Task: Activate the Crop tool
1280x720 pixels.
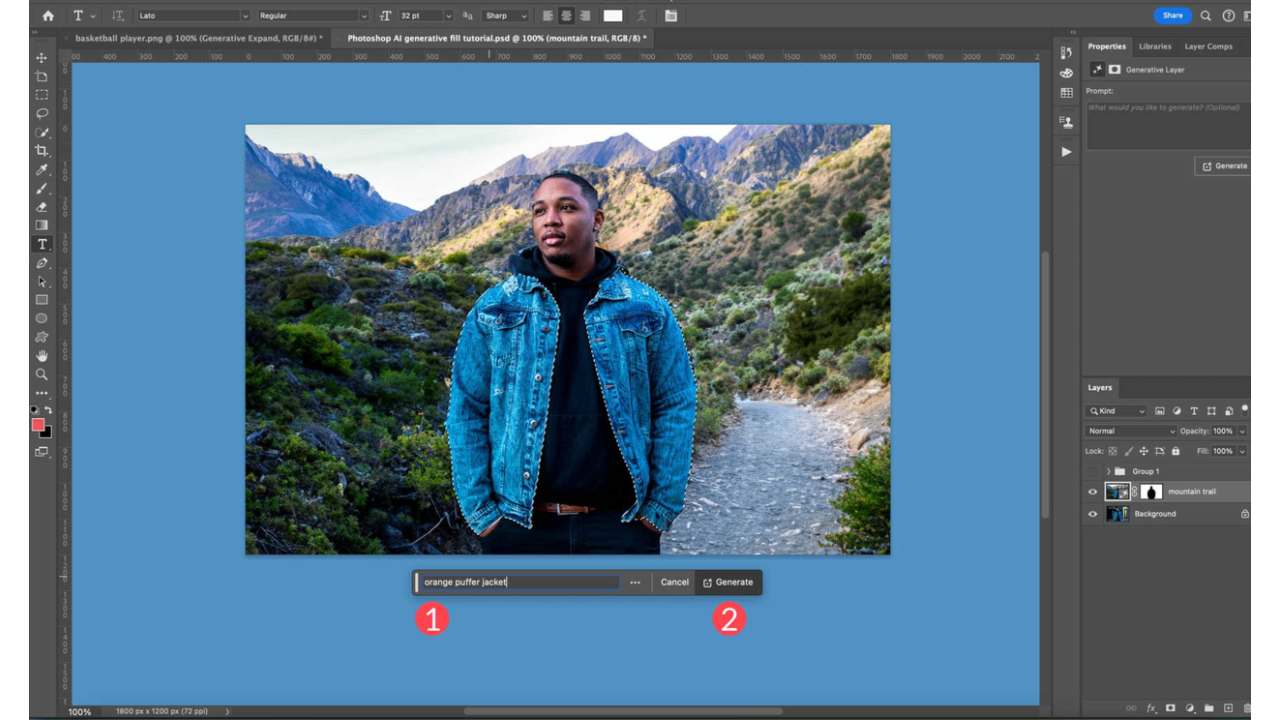Action: (41, 150)
